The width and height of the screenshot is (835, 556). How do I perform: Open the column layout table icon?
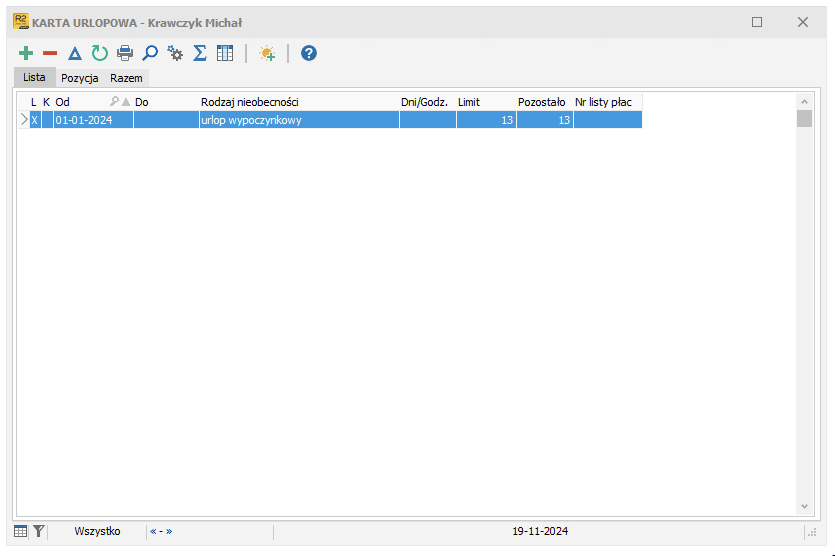pyautogui.click(x=225, y=53)
